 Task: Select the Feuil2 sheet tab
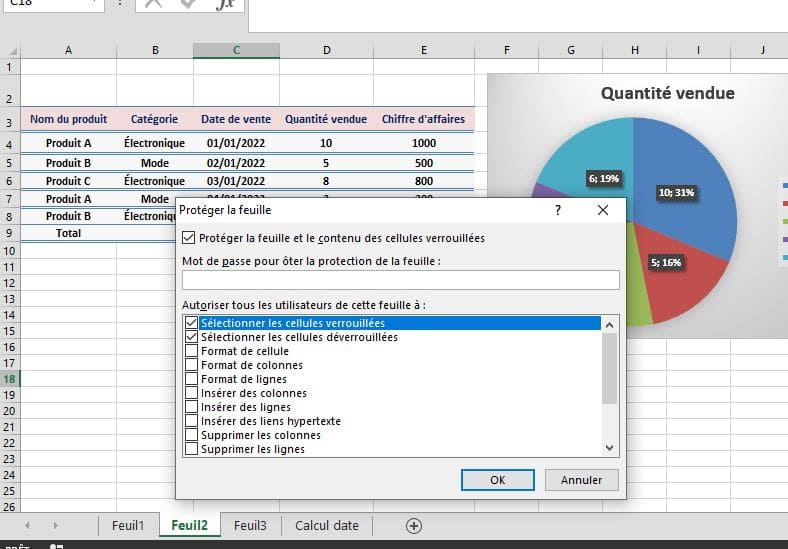tap(189, 525)
